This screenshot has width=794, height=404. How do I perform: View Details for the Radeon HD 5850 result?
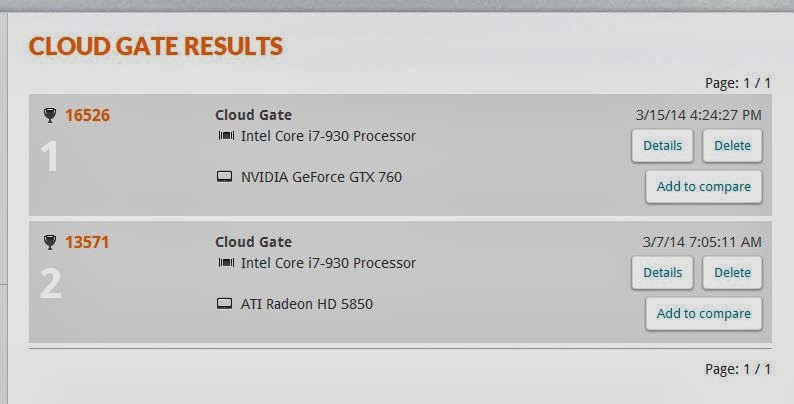[662, 273]
